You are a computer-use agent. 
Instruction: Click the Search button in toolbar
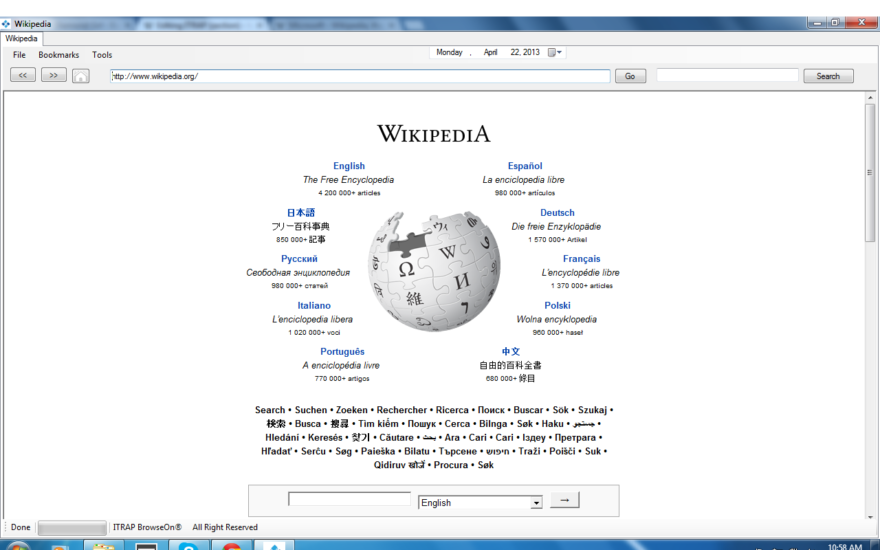pos(828,76)
